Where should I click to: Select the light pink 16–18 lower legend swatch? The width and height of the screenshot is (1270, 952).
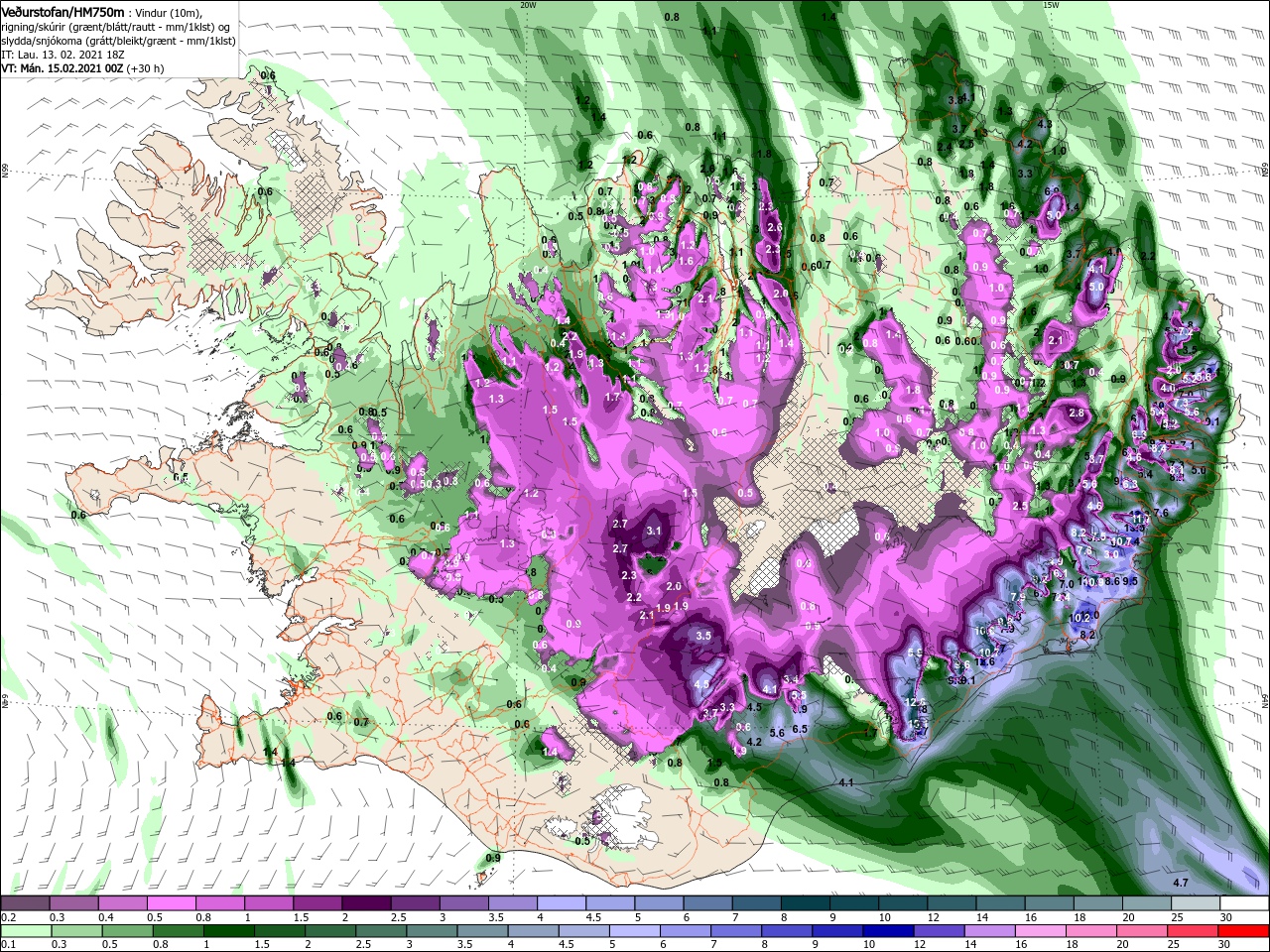click(1040, 930)
